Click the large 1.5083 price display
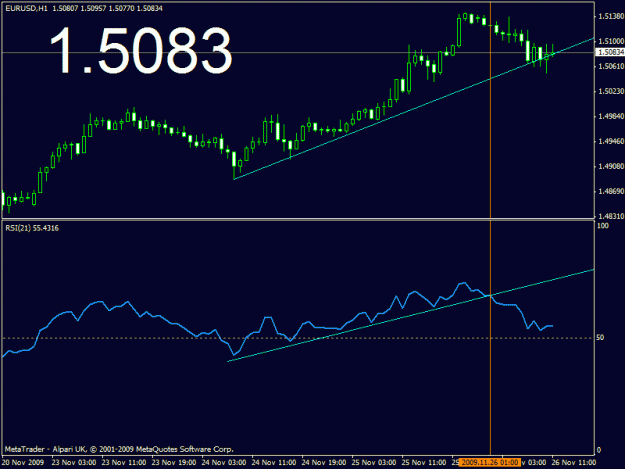625x469 pixels. click(141, 51)
